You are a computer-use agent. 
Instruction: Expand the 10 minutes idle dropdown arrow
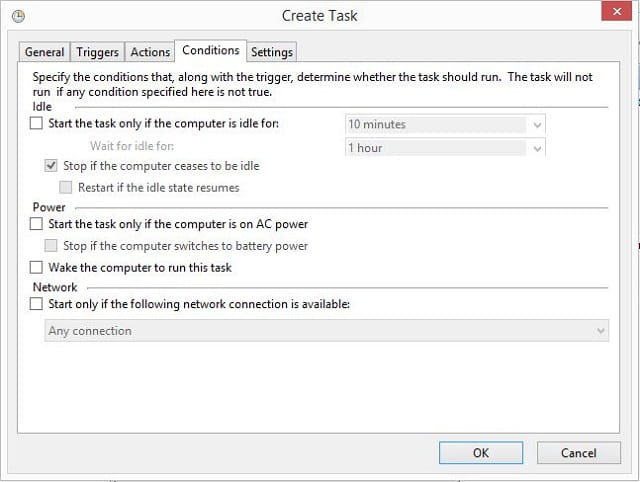(537, 124)
